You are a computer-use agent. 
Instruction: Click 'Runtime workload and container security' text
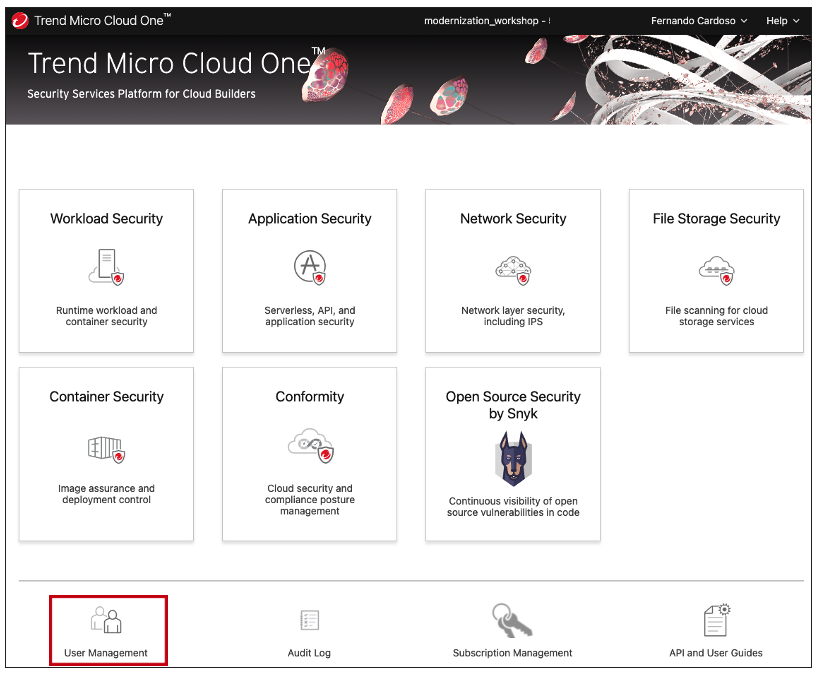[106, 316]
